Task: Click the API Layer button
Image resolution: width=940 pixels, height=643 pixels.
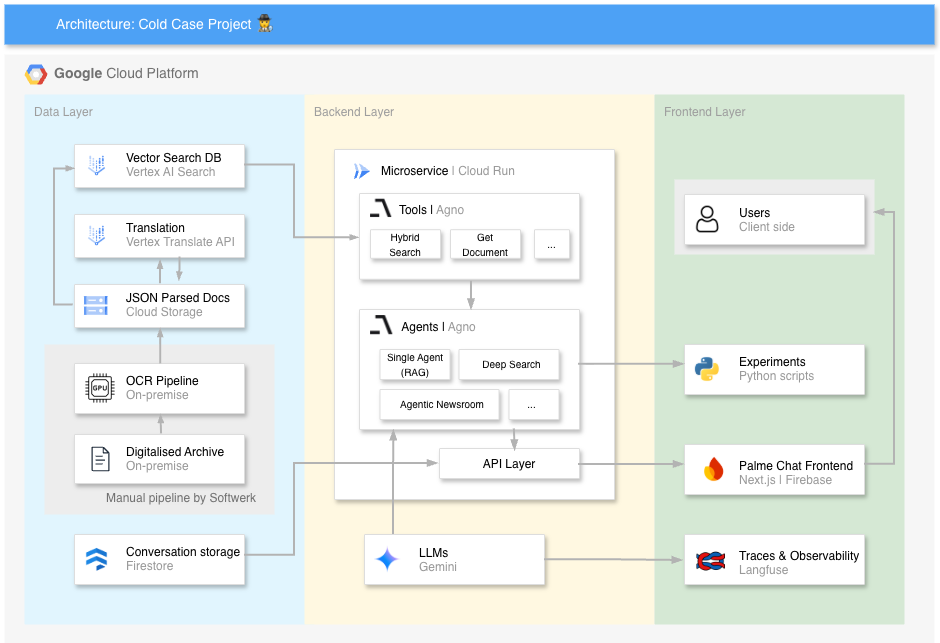Action: click(509, 463)
